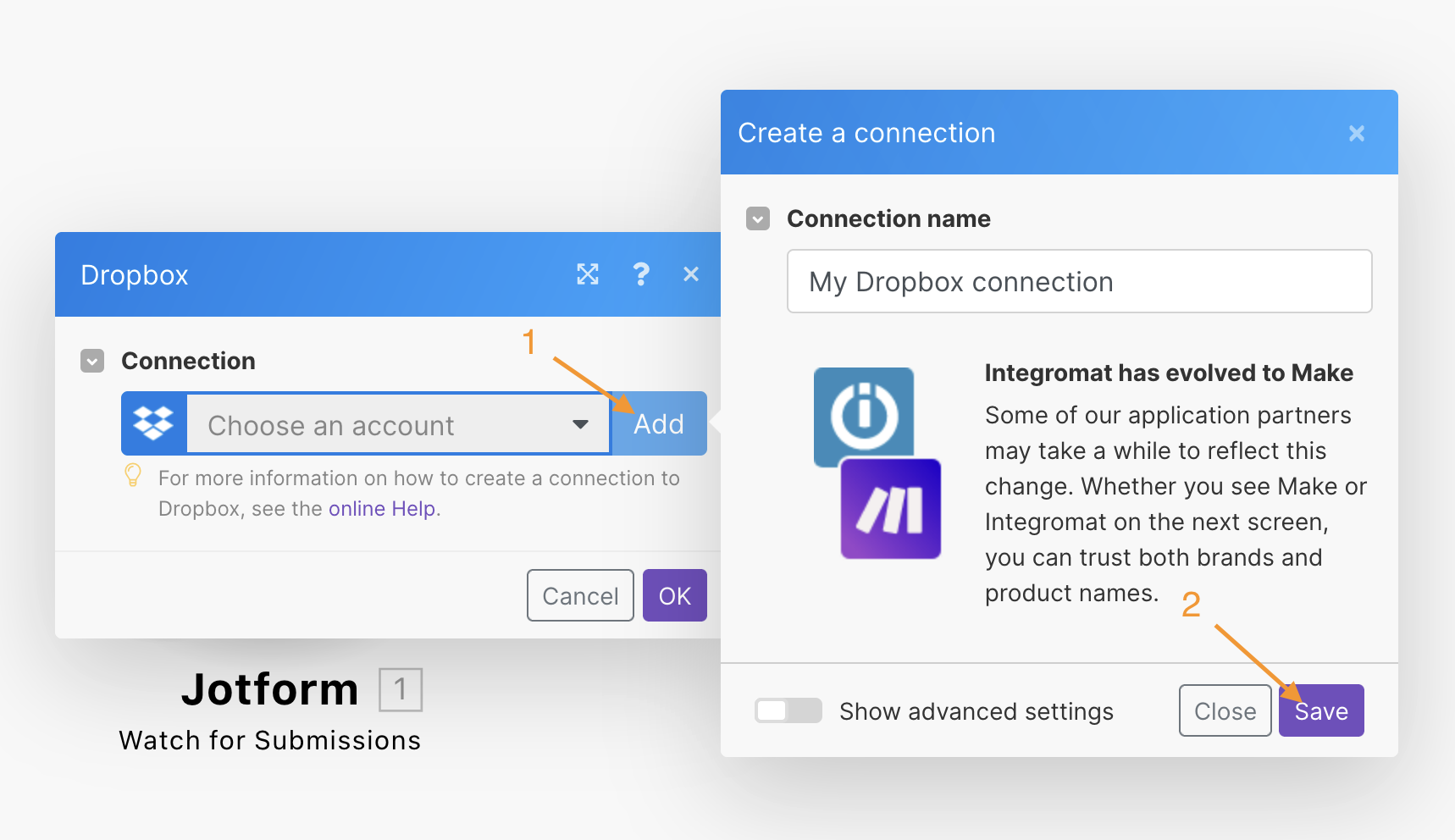
Task: Click OK in the Dropbox dialog
Action: [675, 595]
